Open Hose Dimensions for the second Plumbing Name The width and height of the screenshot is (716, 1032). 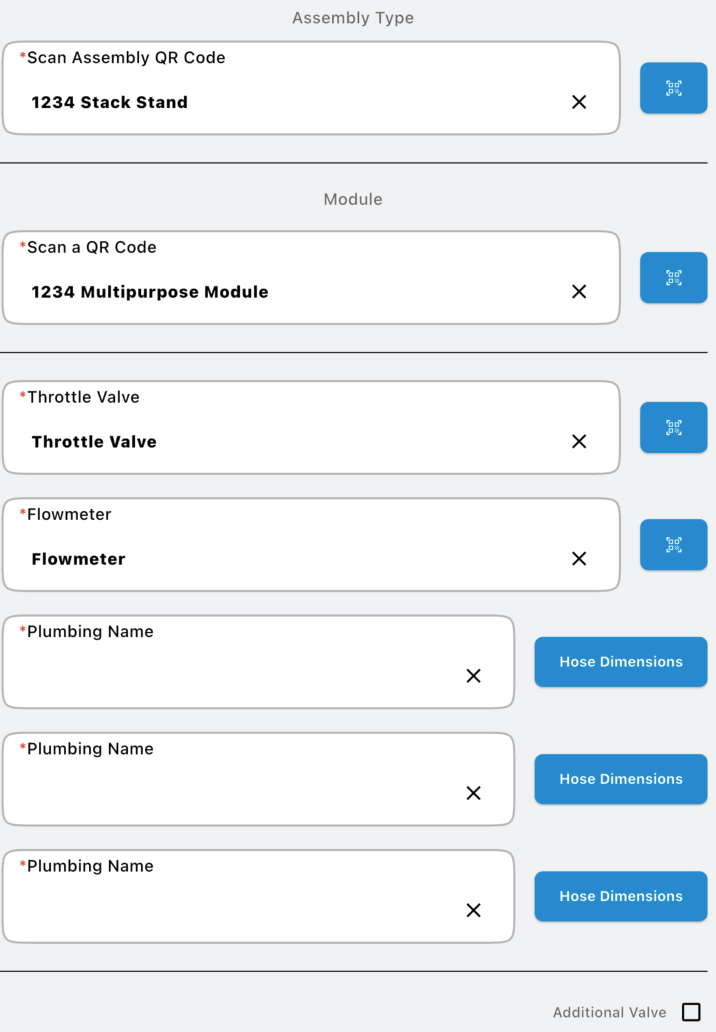[x=620, y=779]
